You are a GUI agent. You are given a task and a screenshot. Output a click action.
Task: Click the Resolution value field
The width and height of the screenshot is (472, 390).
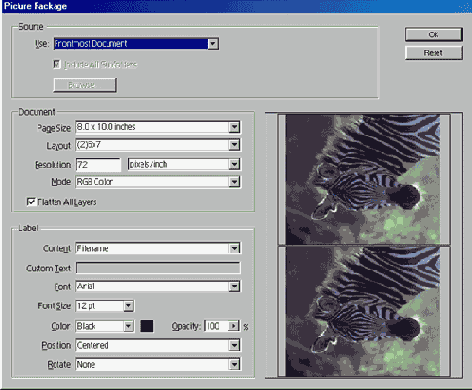click(x=98, y=165)
